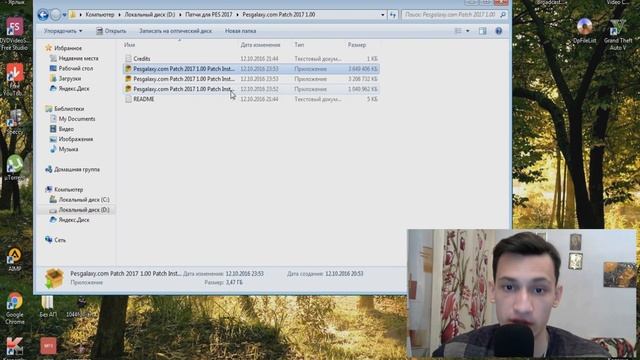Open the view options dropdown arrow
The height and width of the screenshot is (360, 640).
click(468, 31)
